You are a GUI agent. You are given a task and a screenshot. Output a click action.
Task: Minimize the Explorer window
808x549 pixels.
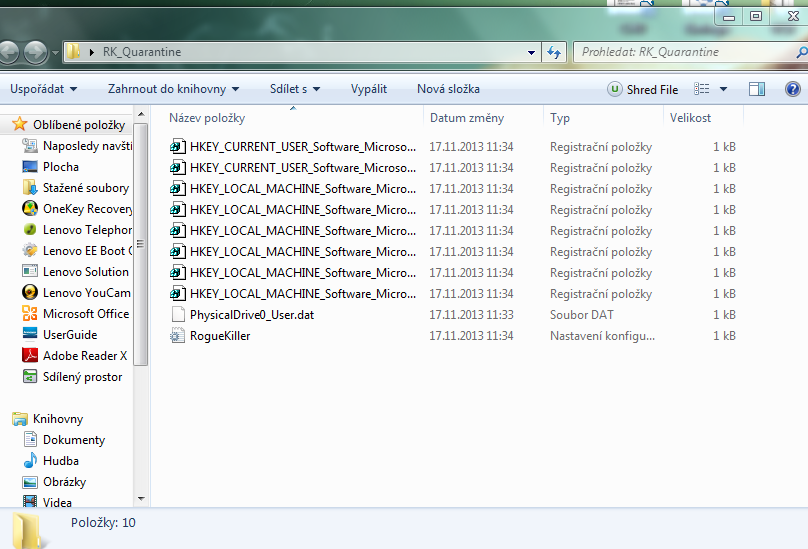click(x=729, y=16)
